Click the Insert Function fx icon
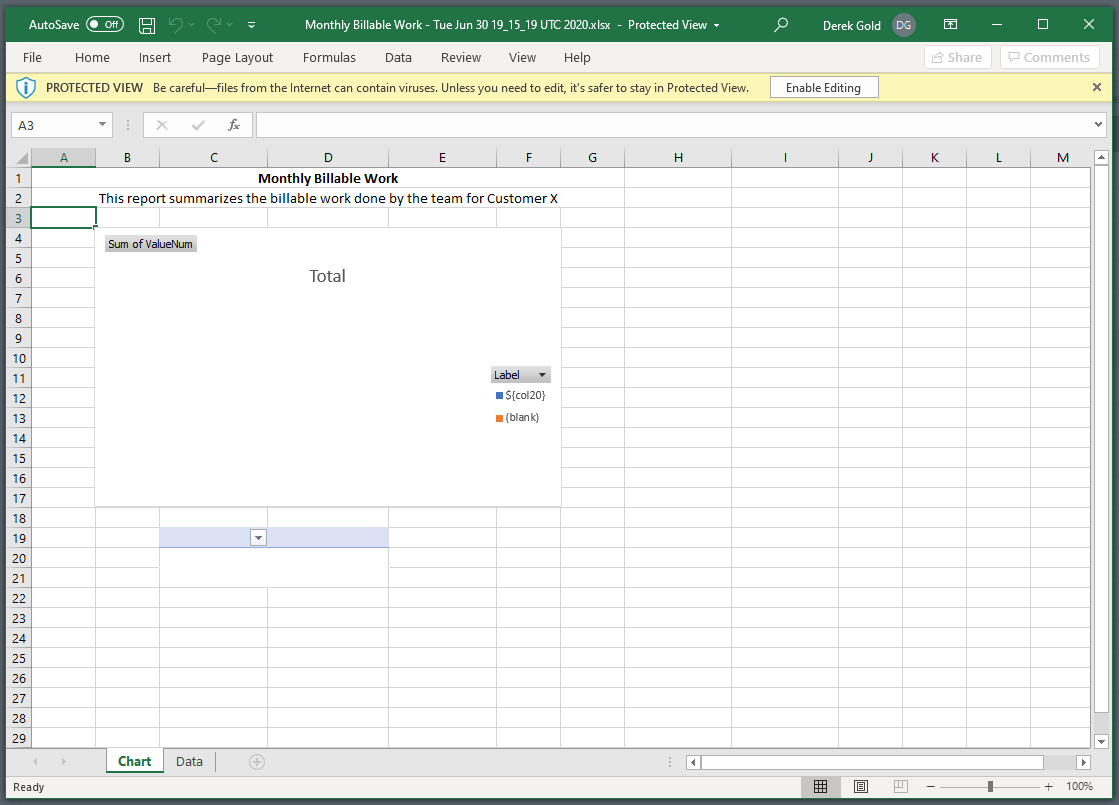1119x805 pixels. [234, 125]
